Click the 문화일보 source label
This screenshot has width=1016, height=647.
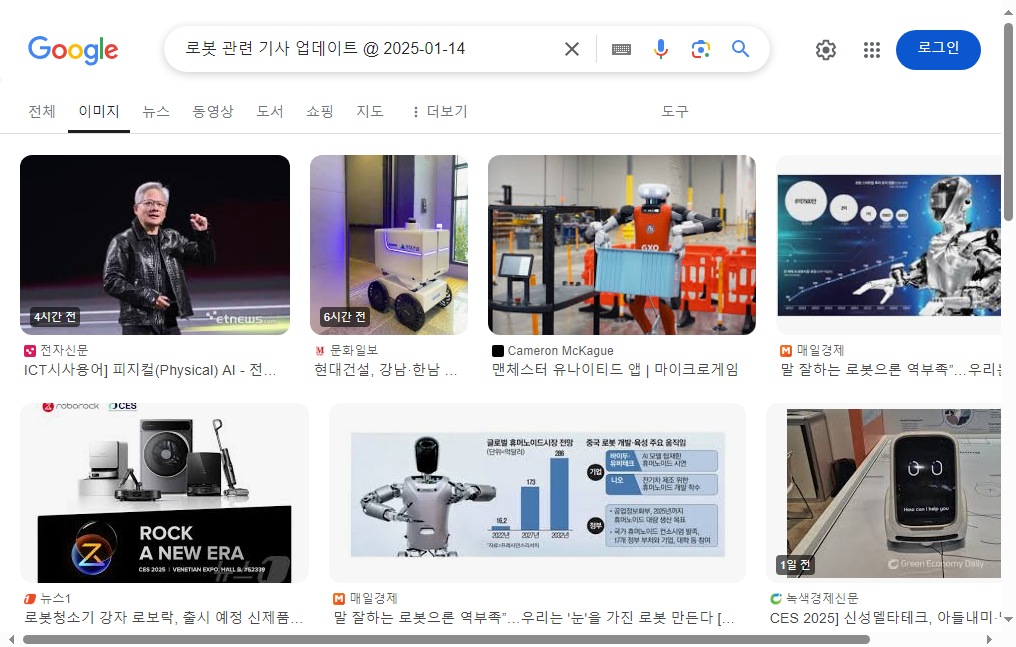354,350
